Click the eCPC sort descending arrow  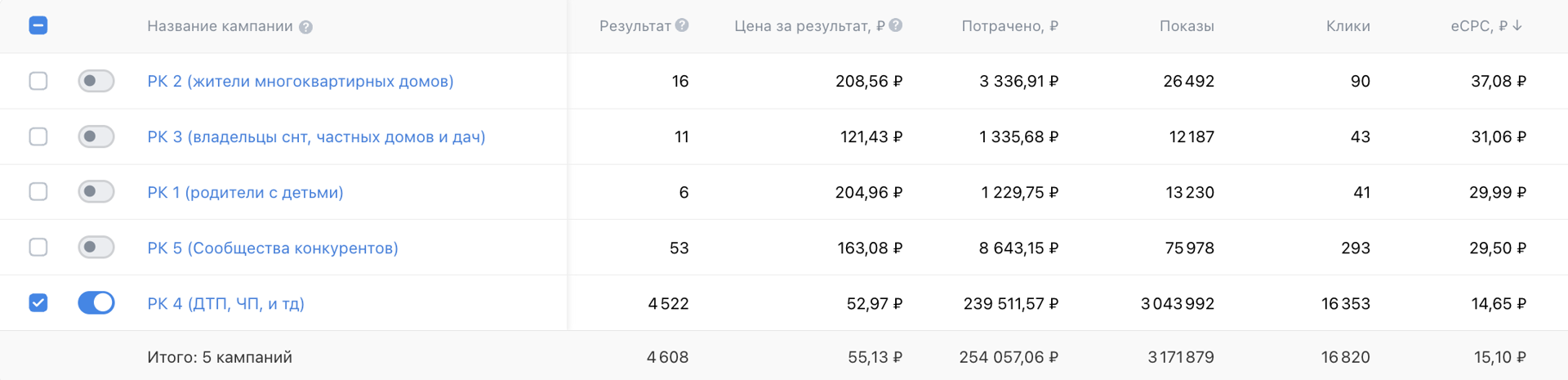[x=1517, y=25]
